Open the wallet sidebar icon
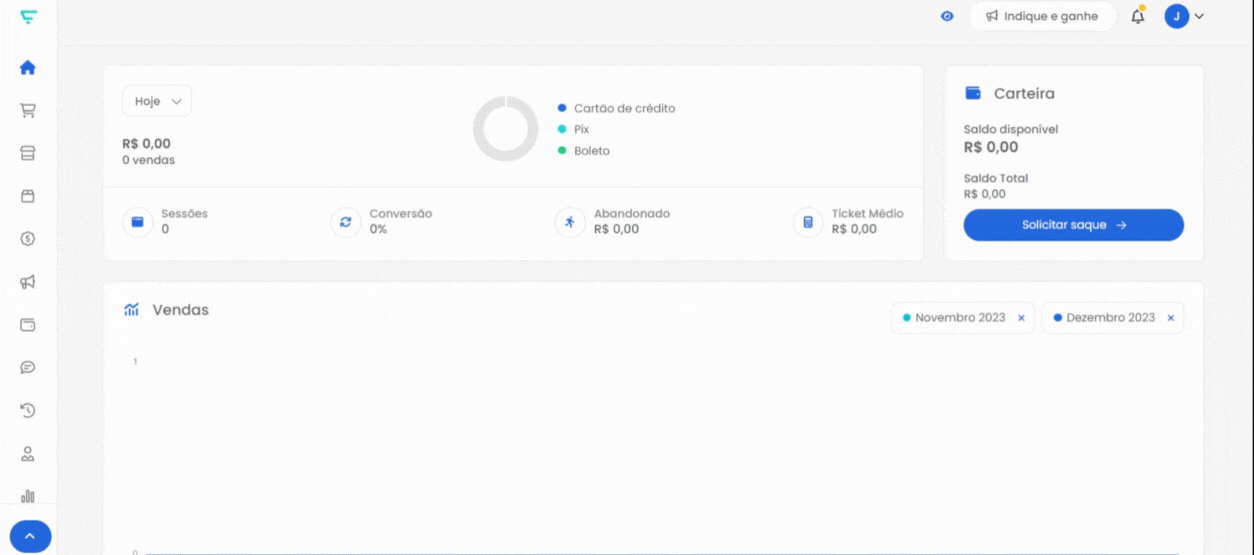 (x=28, y=325)
